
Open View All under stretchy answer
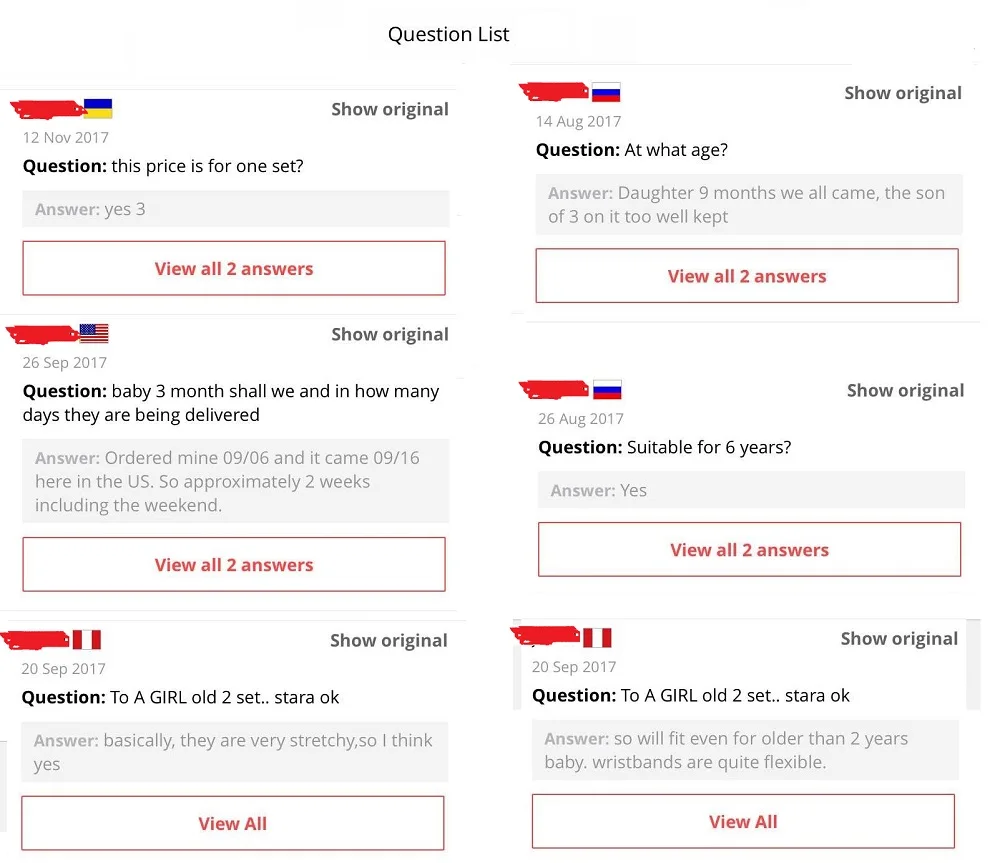point(233,823)
